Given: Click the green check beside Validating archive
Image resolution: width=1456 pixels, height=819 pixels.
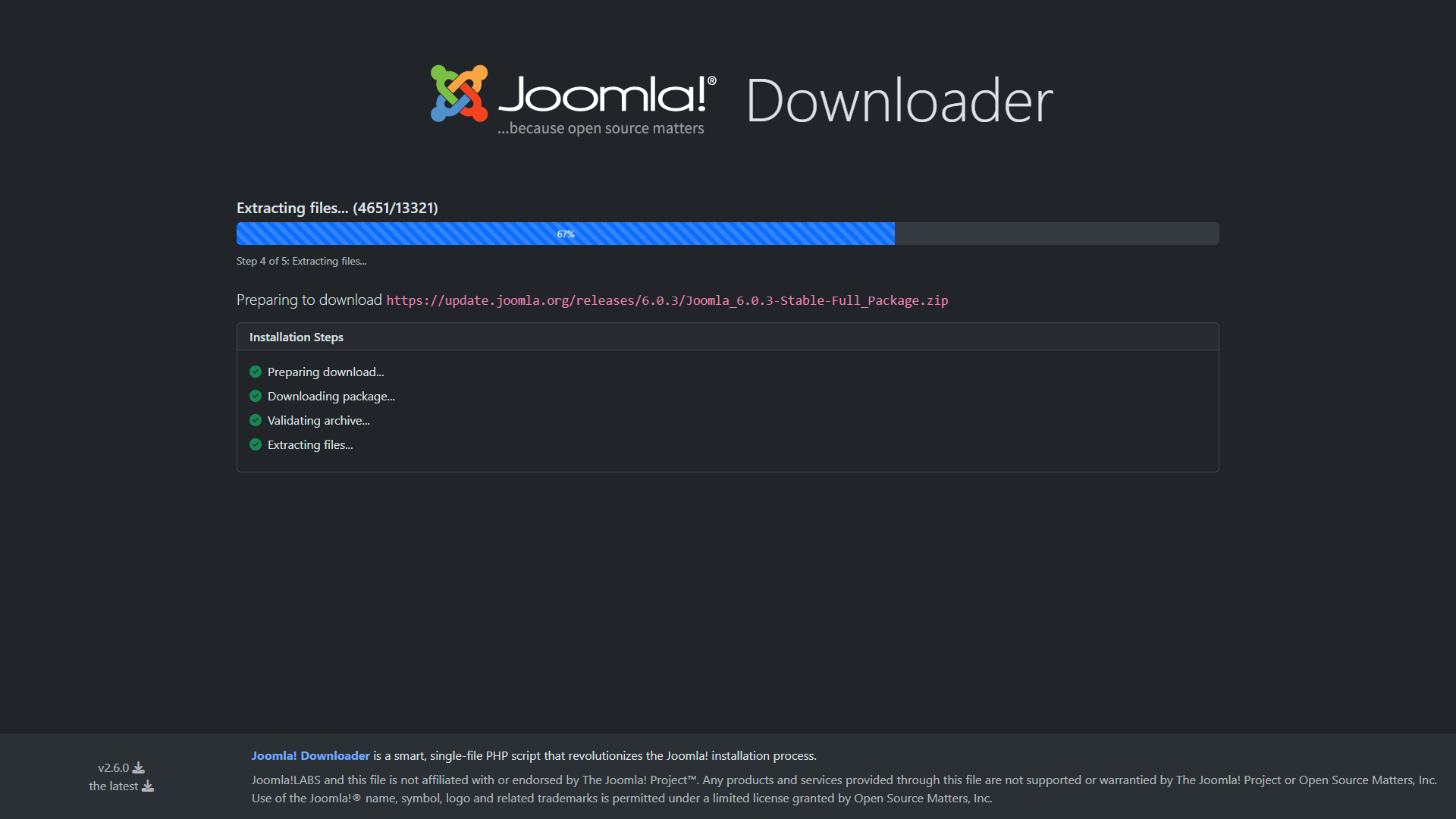Looking at the screenshot, I should click(x=256, y=420).
